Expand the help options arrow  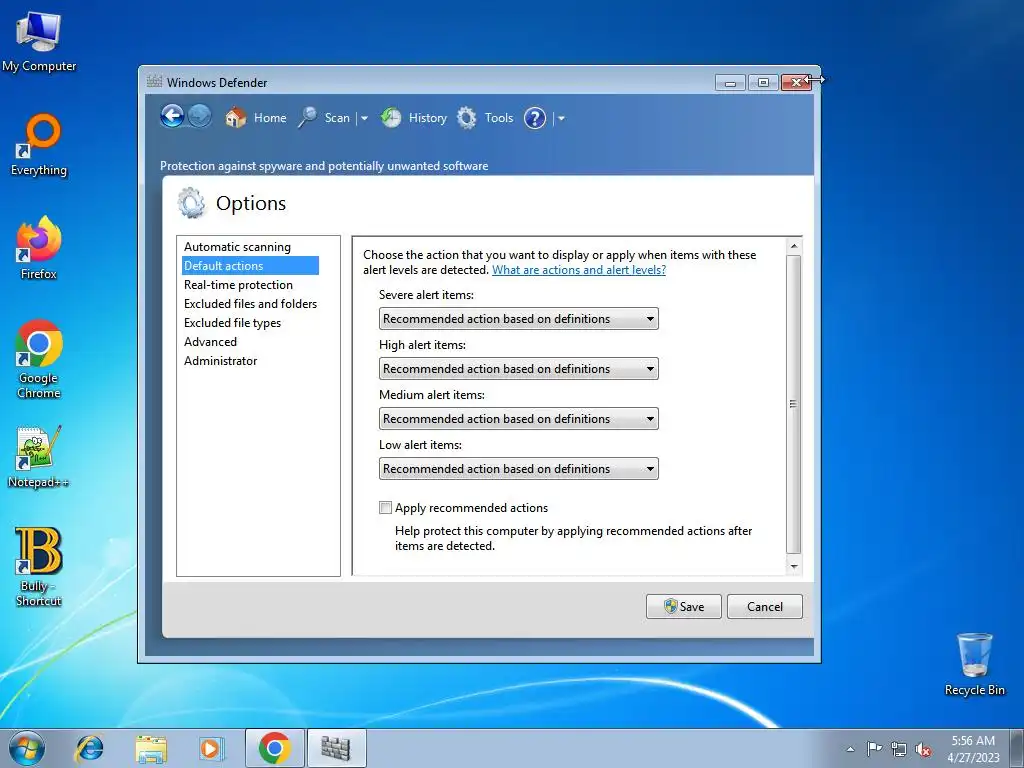561,118
